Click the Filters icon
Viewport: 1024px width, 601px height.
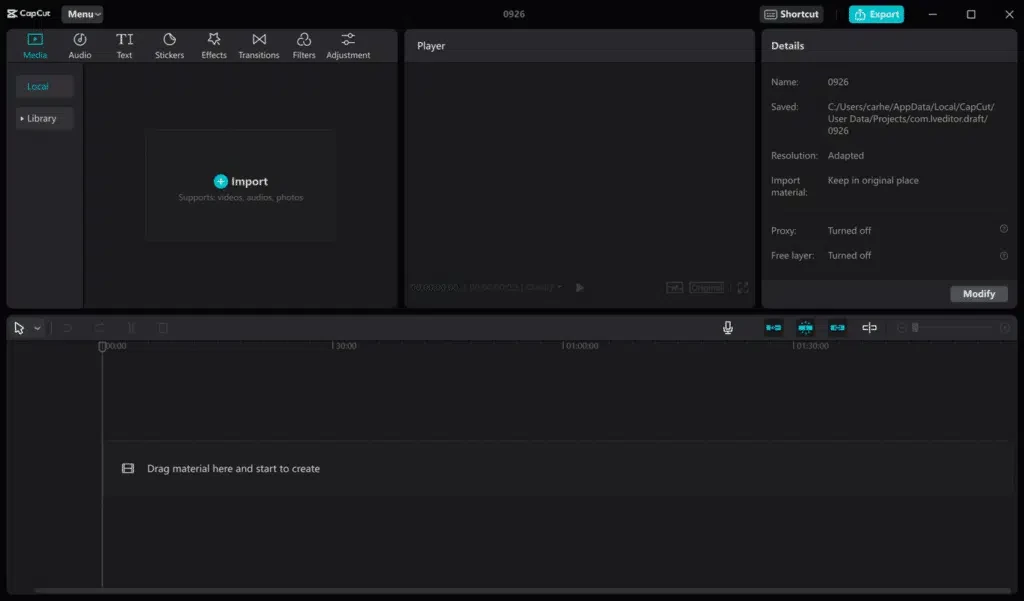[x=304, y=45]
